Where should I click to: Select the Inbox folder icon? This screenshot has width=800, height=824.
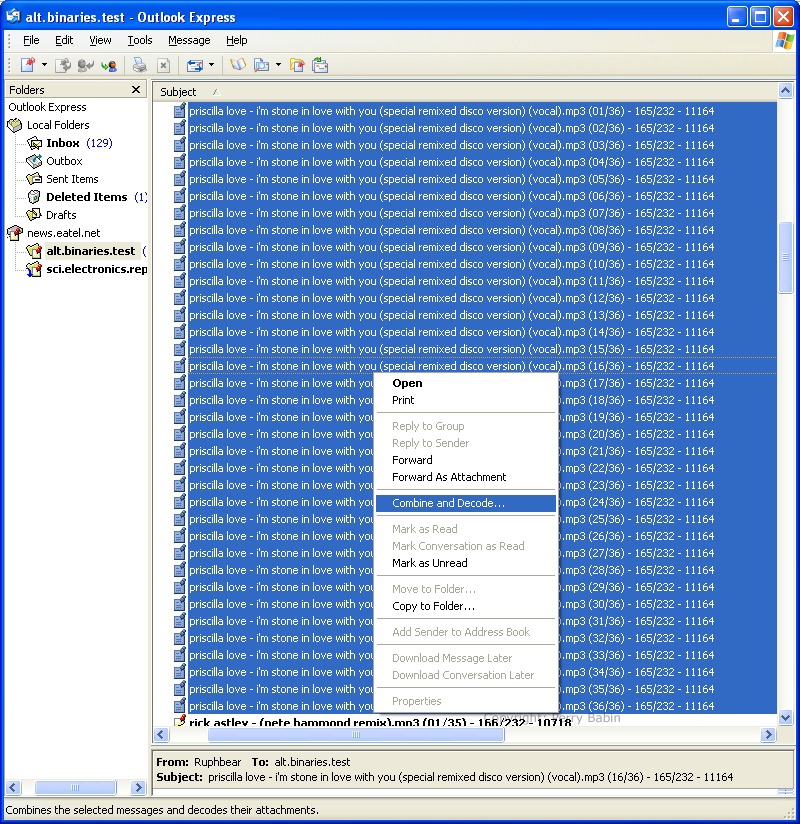(x=35, y=143)
